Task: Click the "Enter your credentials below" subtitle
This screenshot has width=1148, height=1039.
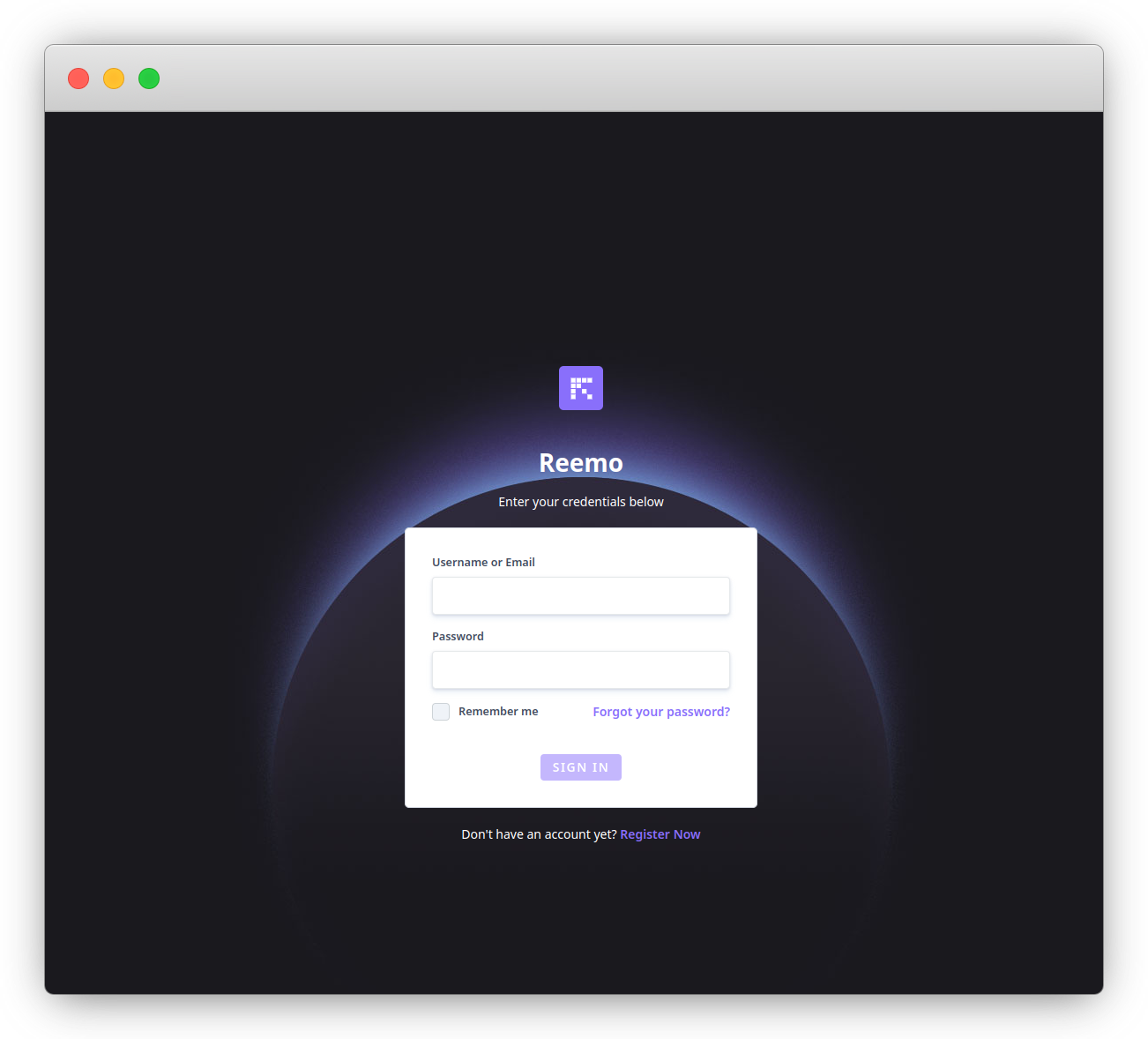Action: (580, 502)
